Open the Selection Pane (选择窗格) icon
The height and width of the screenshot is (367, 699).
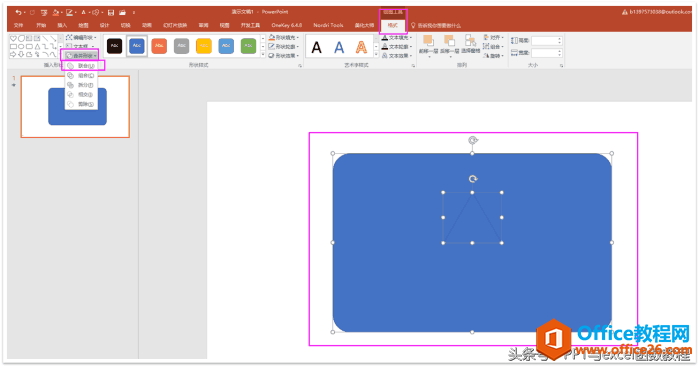pos(470,41)
